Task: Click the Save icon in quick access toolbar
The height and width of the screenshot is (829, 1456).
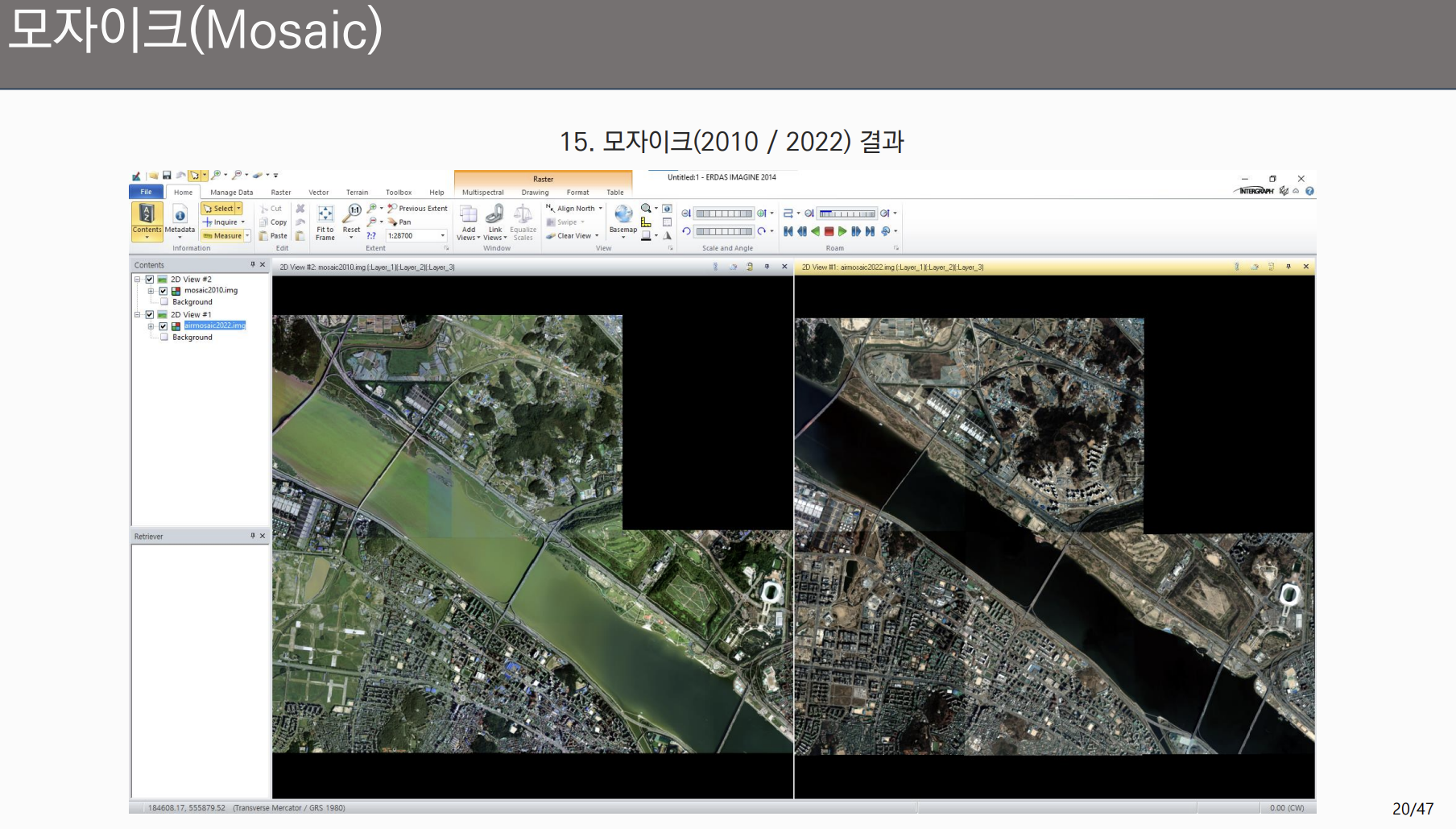Action: coord(167,175)
